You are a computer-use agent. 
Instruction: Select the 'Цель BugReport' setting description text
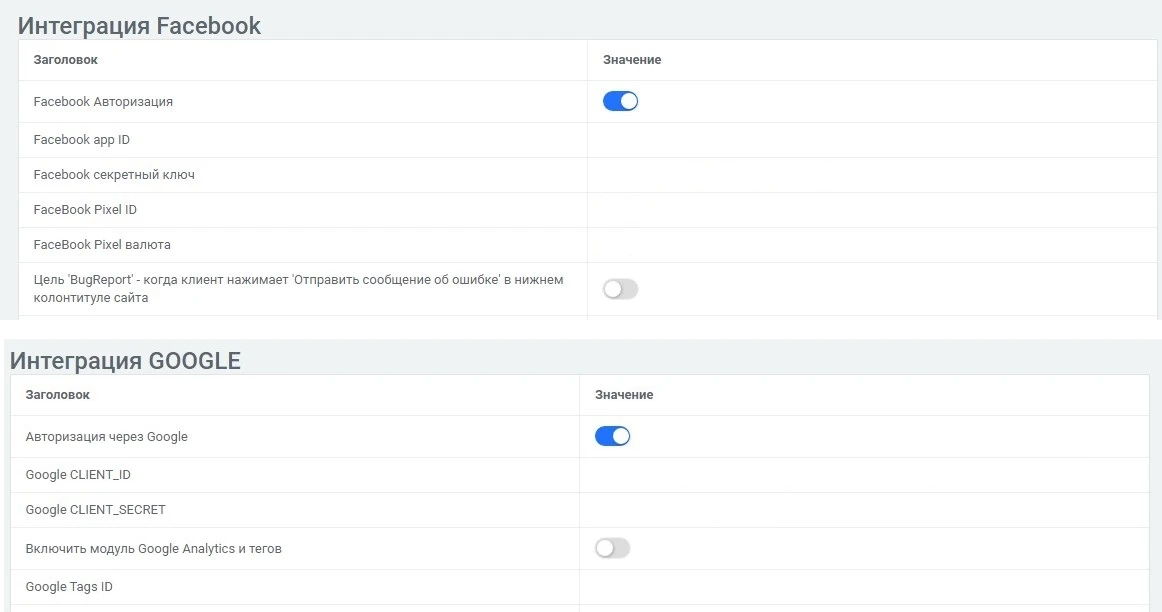(298, 288)
